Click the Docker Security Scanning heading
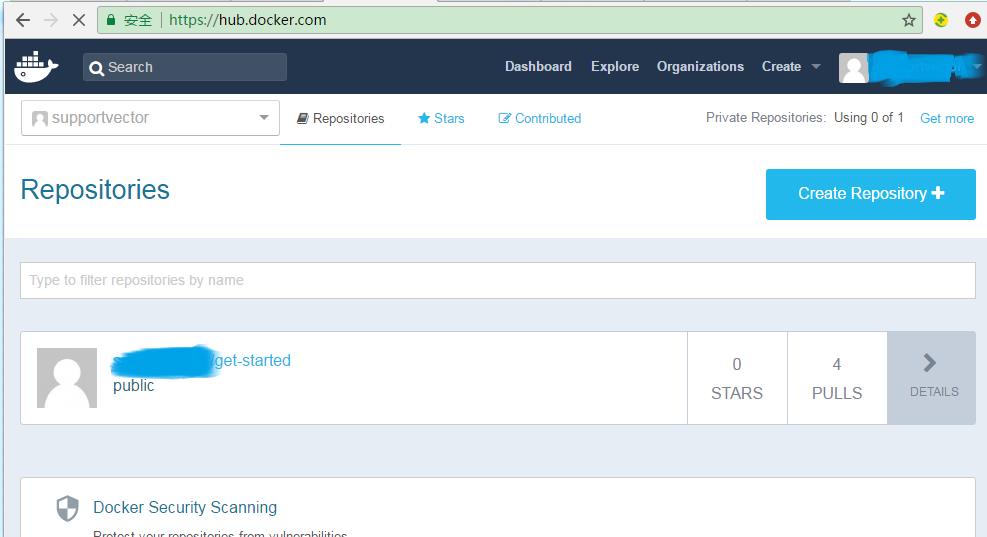The height and width of the screenshot is (537, 987). (x=185, y=507)
